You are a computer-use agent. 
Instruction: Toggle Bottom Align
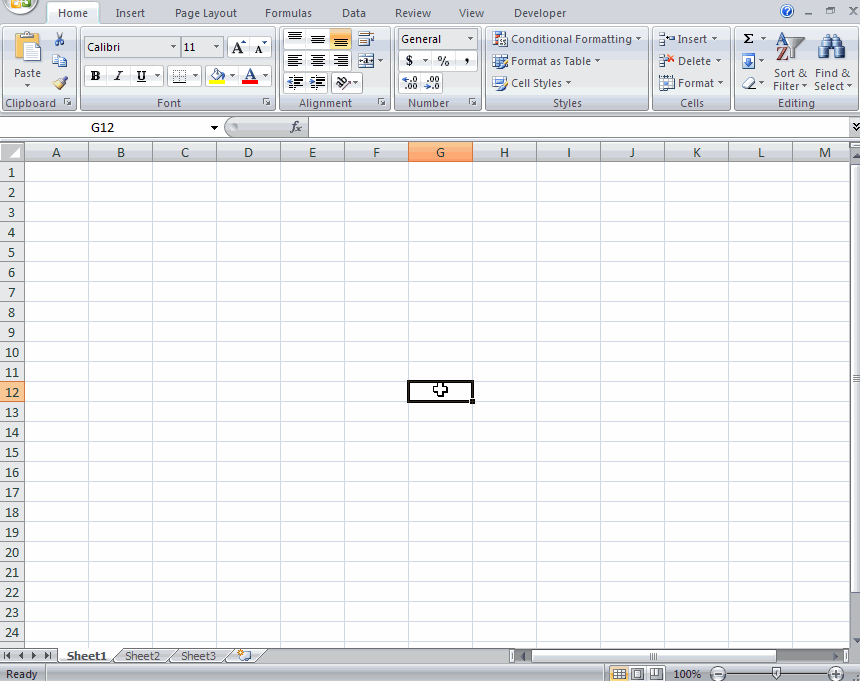coord(341,39)
